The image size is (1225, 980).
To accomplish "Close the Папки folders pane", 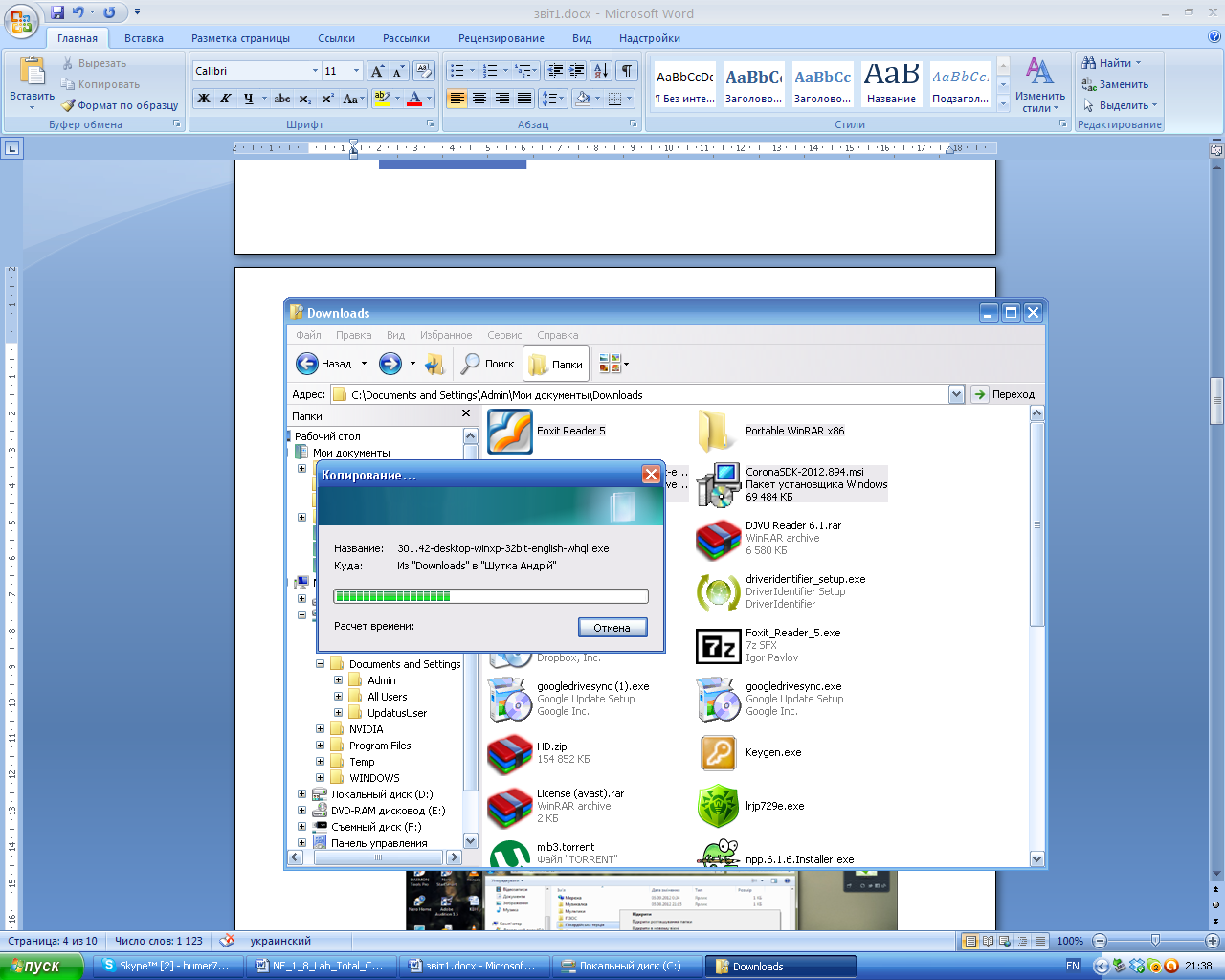I will click(466, 413).
